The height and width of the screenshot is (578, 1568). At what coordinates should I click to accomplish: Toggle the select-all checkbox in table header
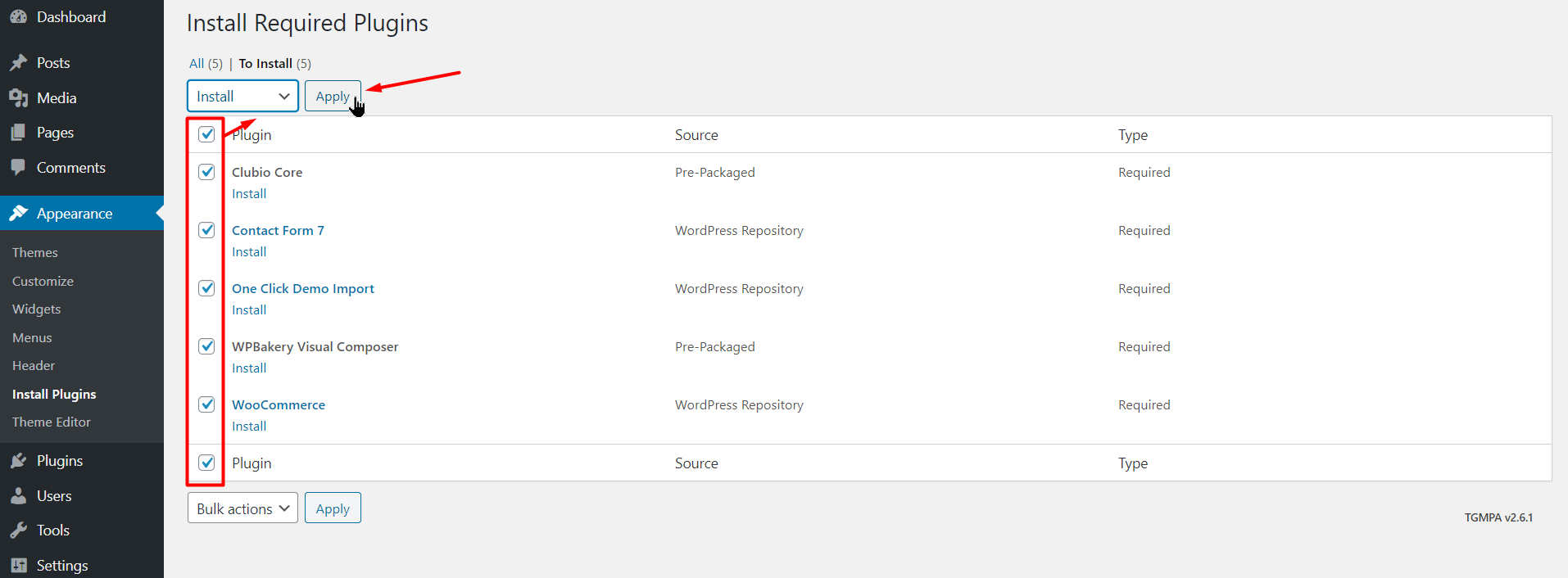click(206, 134)
